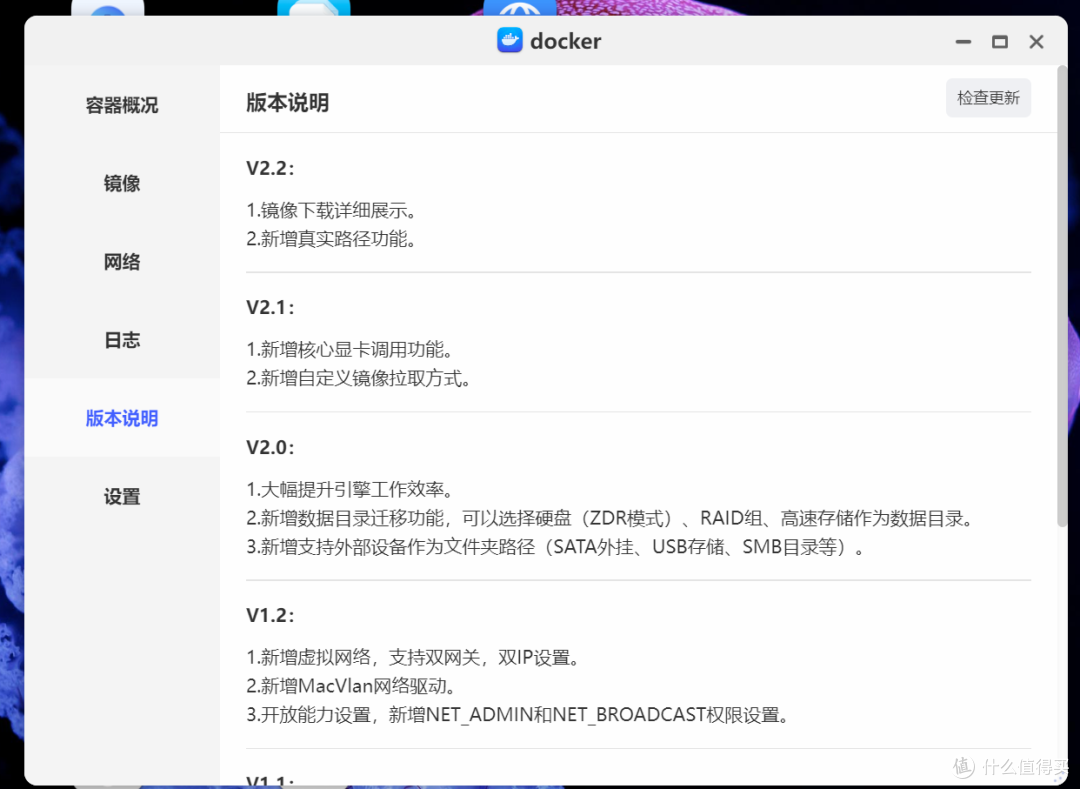This screenshot has width=1080, height=789.
Task: Select the active 版本说明 release notes tab
Action: coord(122,418)
